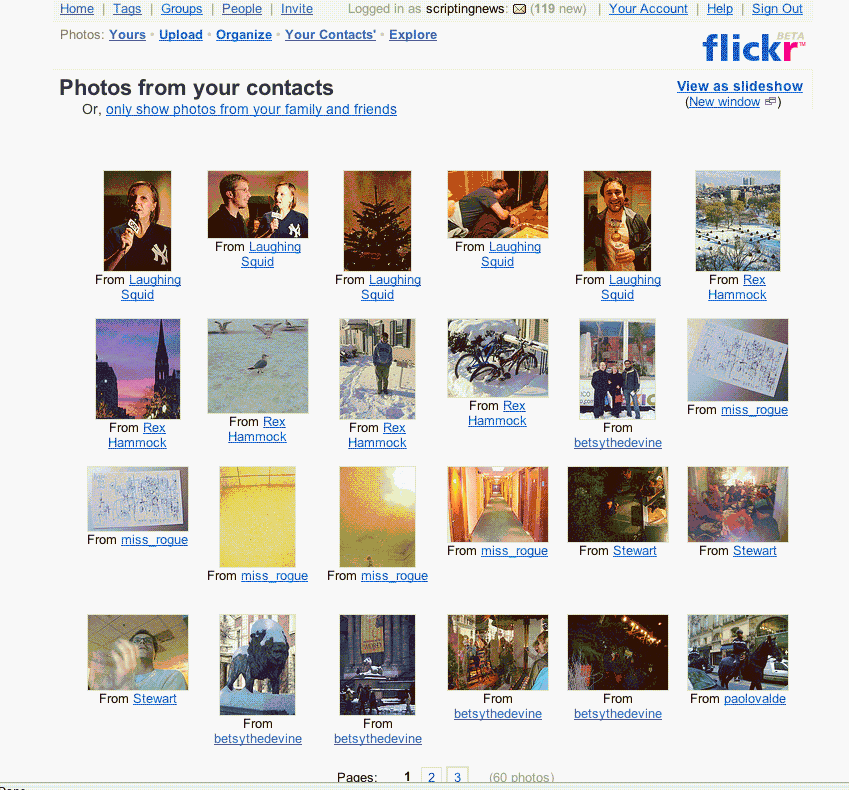The image size is (849, 790).
Task: Go to page 2 of photos
Action: click(432, 776)
